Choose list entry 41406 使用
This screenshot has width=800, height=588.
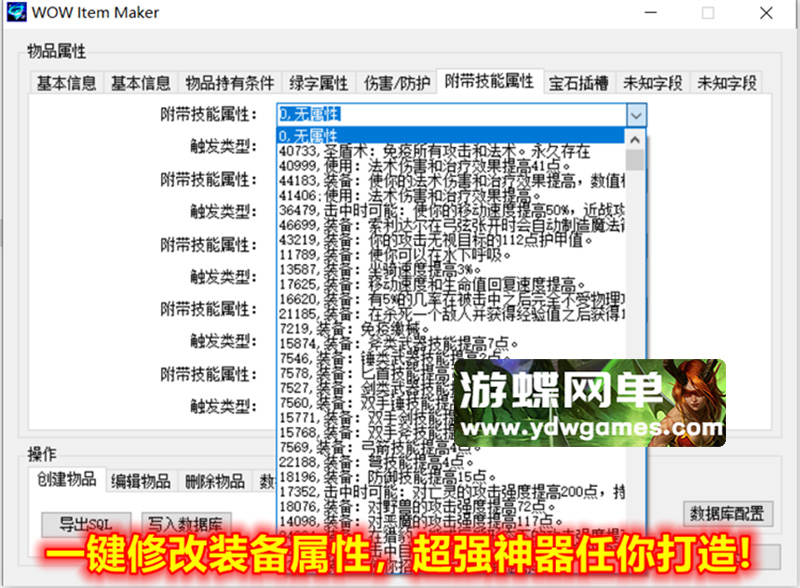(451, 195)
